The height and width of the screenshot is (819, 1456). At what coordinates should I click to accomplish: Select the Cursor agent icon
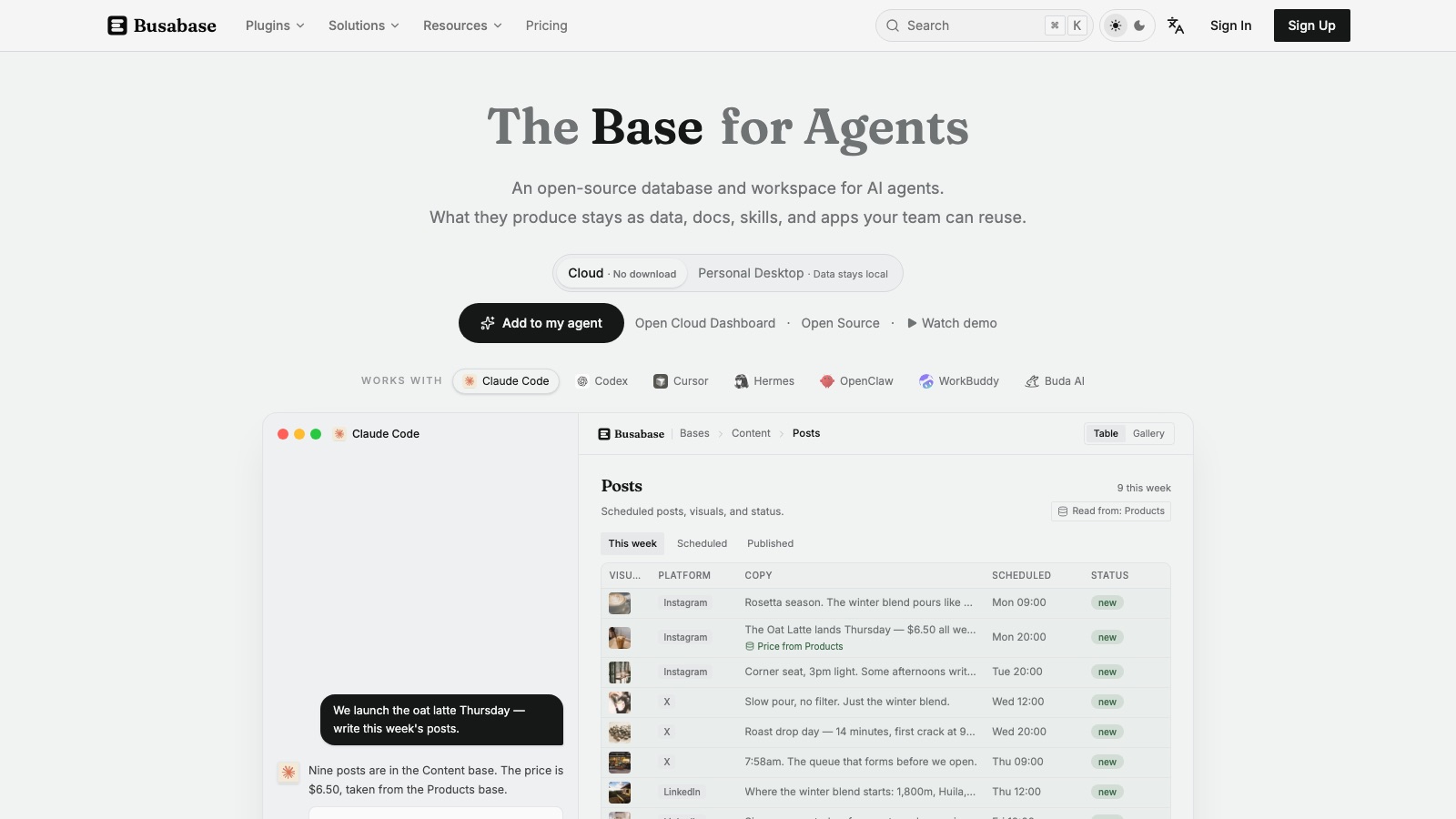661,381
